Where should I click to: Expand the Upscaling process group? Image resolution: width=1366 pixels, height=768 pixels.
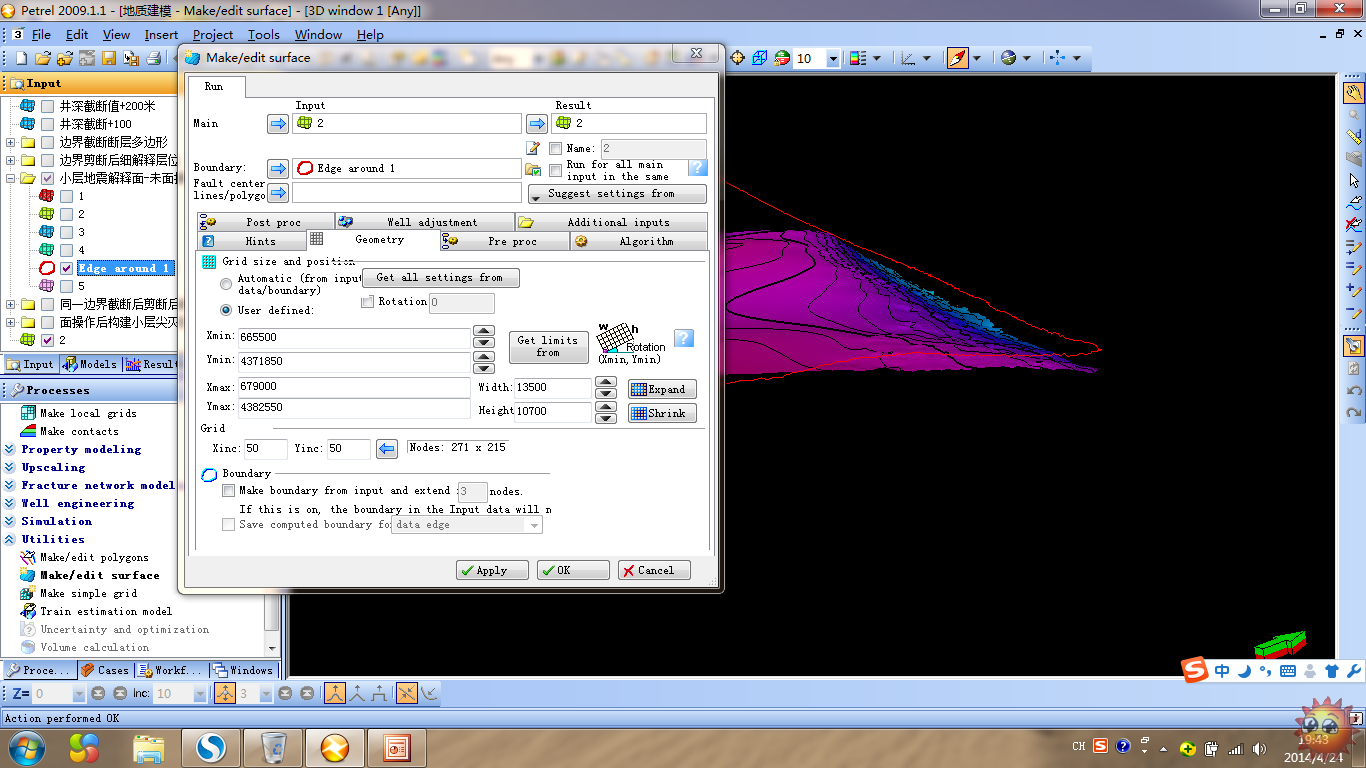point(10,468)
